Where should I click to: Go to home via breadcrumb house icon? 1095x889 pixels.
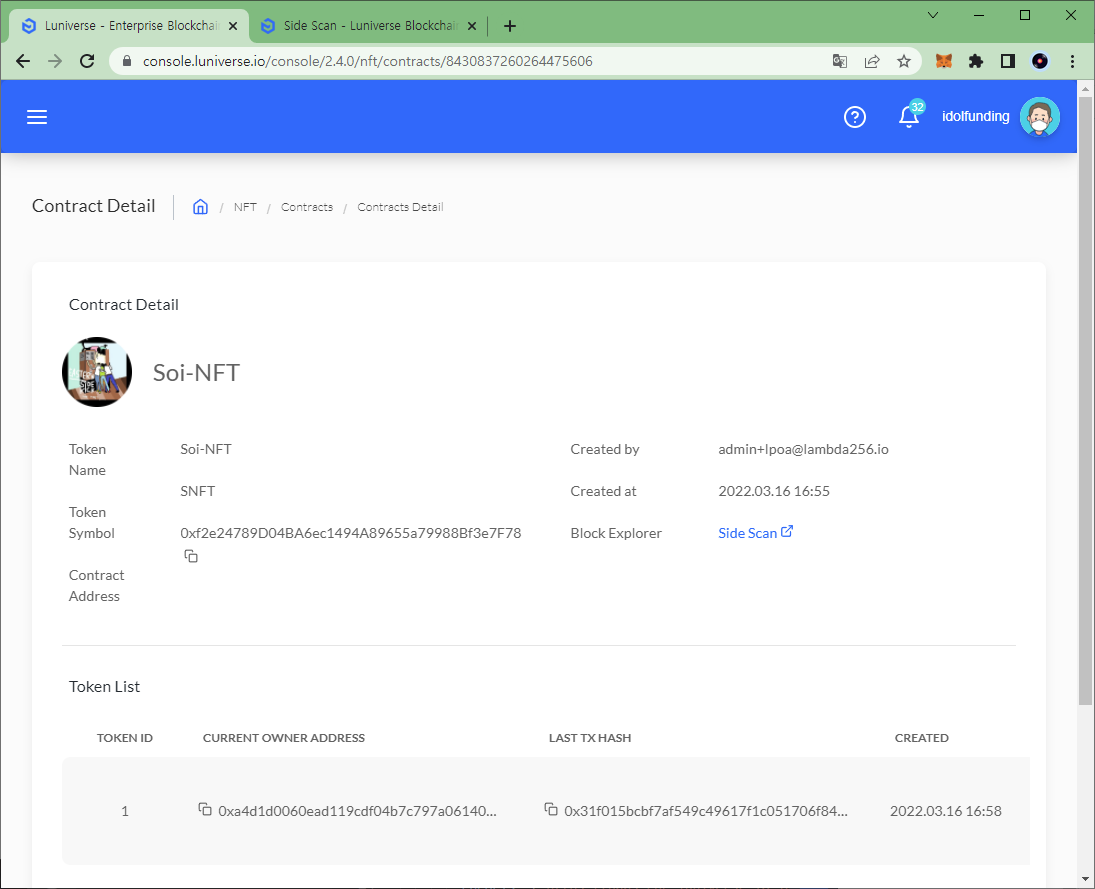[x=200, y=207]
